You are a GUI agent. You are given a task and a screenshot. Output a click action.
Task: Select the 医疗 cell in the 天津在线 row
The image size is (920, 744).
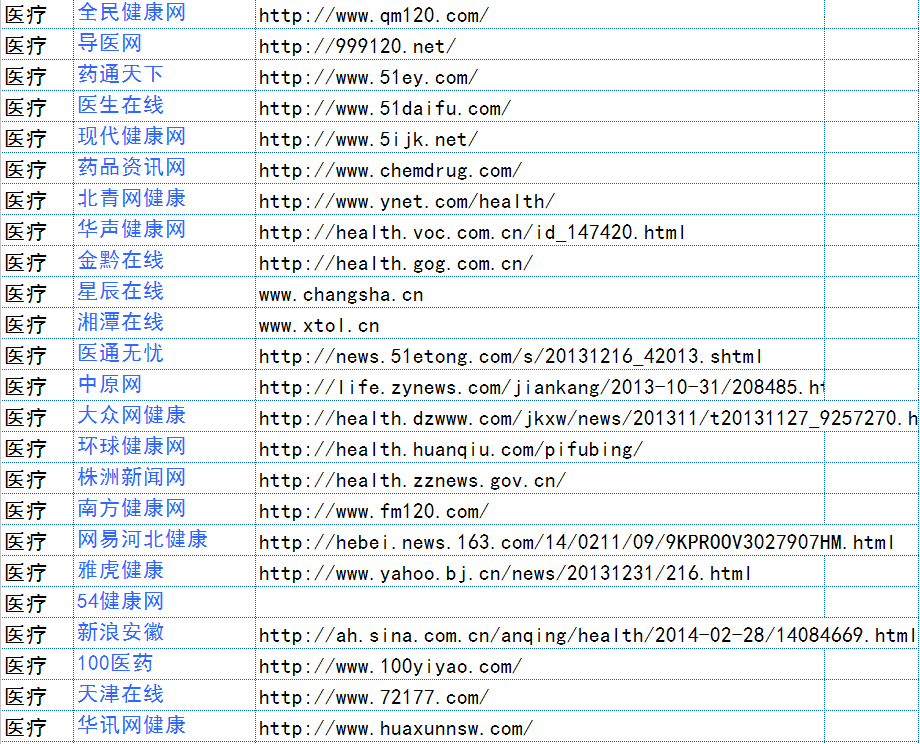37,696
